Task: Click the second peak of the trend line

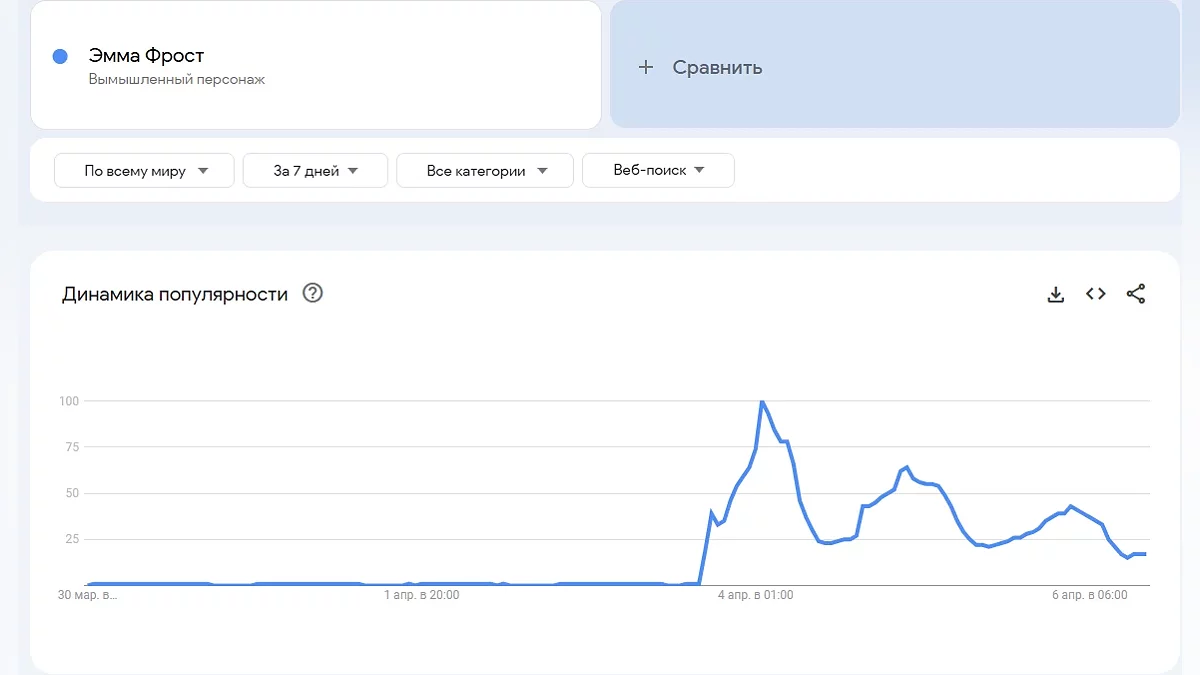Action: (x=906, y=467)
